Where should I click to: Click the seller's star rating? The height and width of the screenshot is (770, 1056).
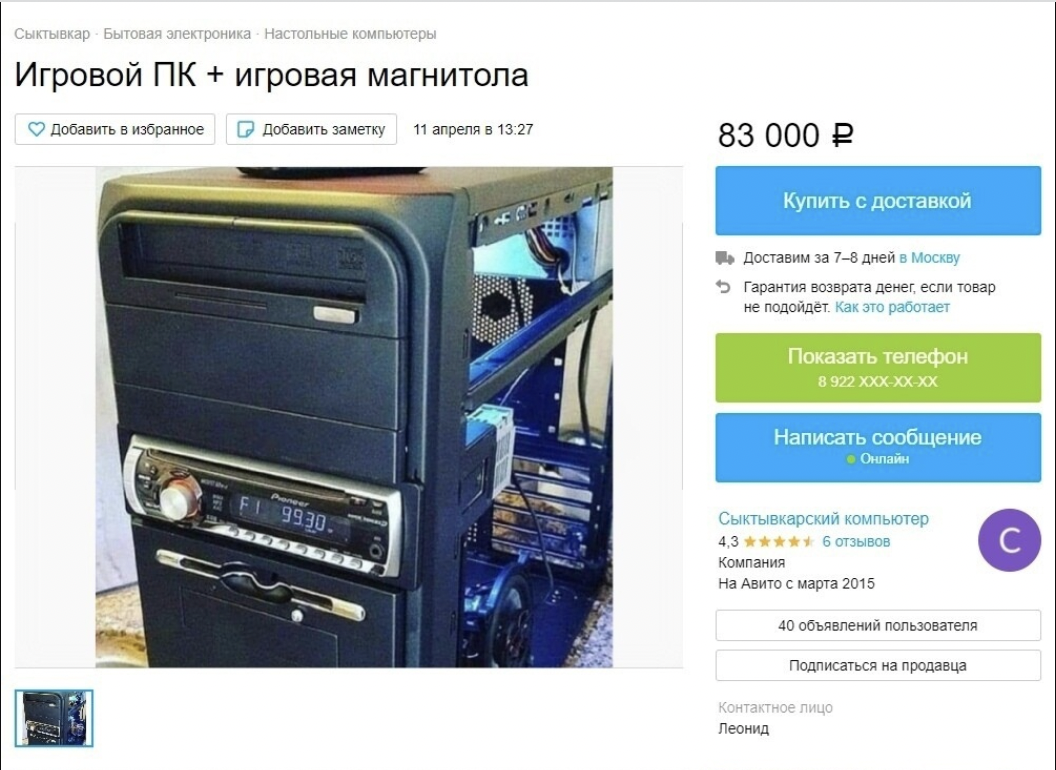pos(779,542)
